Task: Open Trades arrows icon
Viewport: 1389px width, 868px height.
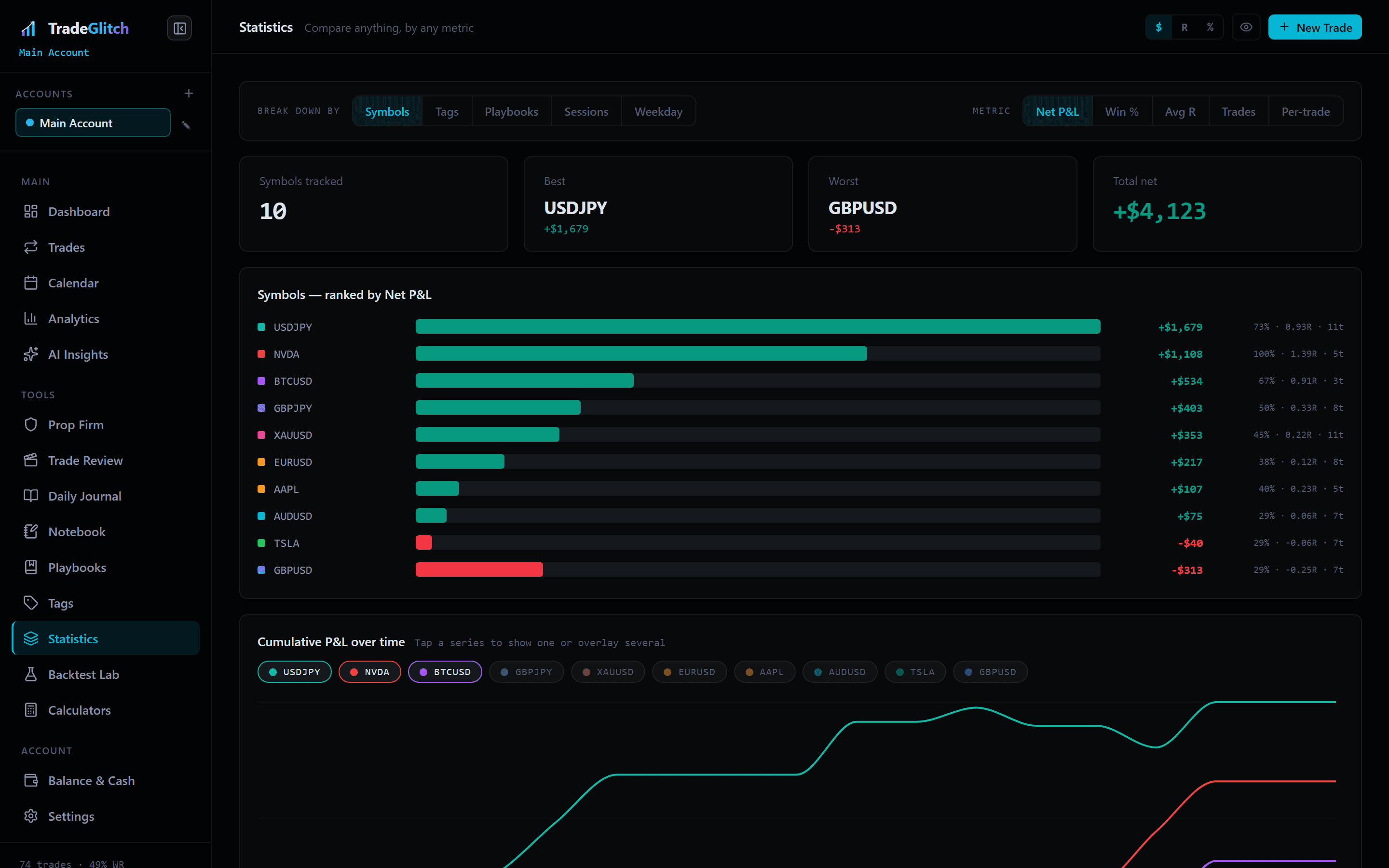Action: pyautogui.click(x=31, y=247)
